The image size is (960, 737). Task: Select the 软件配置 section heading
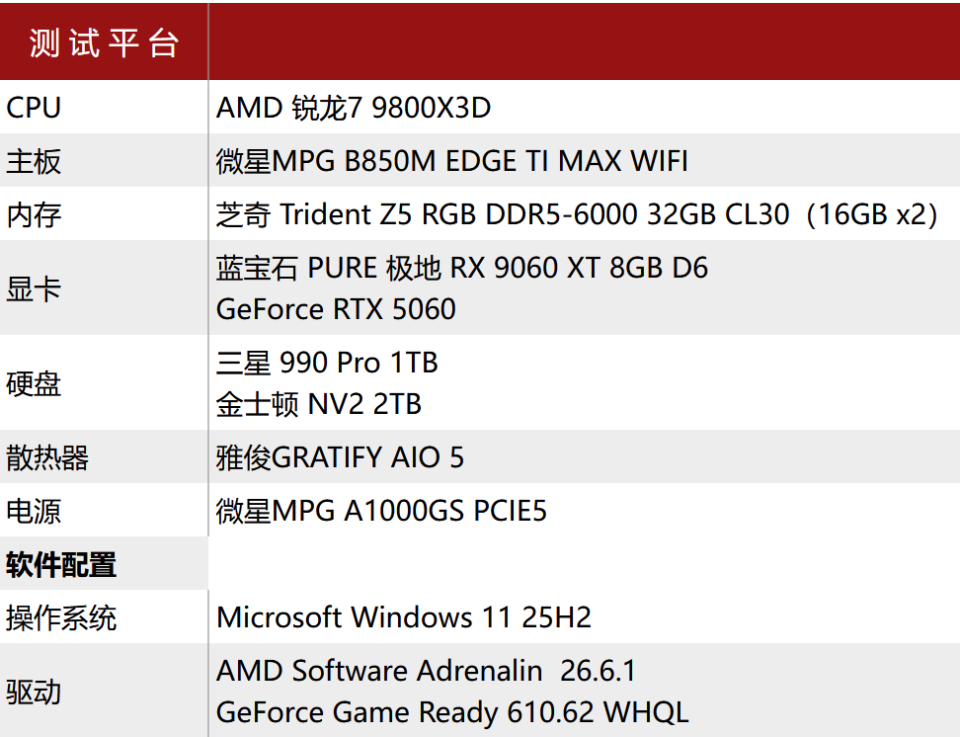tap(61, 564)
